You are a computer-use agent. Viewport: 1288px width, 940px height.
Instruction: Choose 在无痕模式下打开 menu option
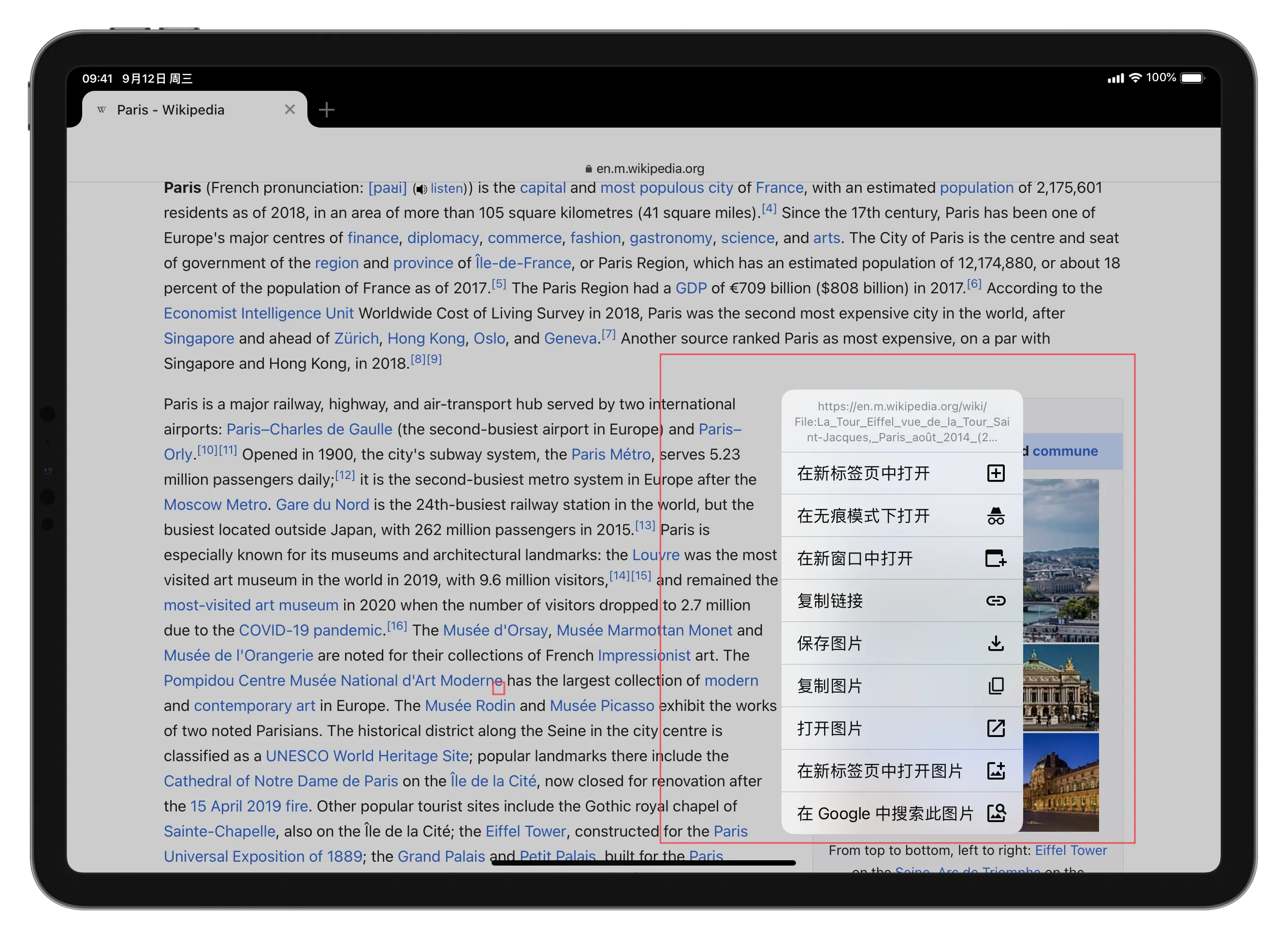901,516
